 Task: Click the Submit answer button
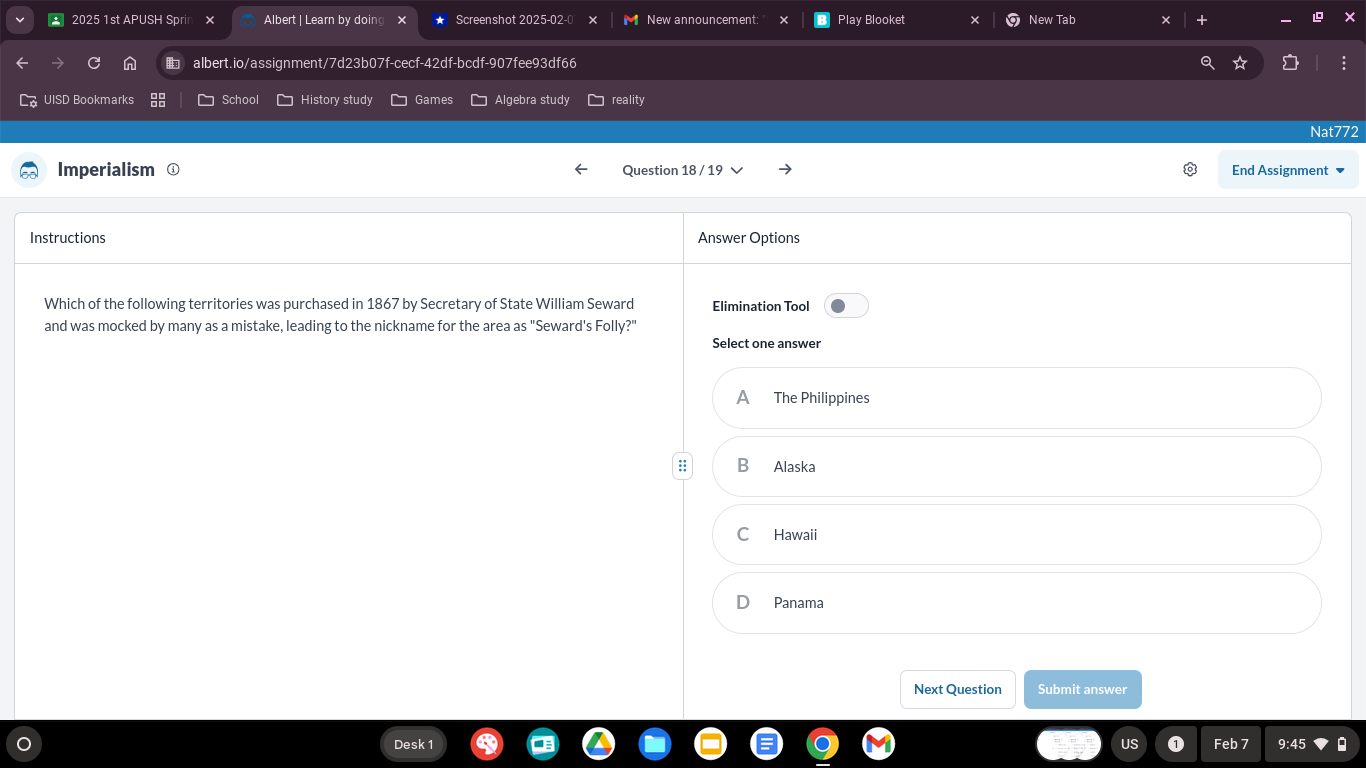(x=1082, y=689)
